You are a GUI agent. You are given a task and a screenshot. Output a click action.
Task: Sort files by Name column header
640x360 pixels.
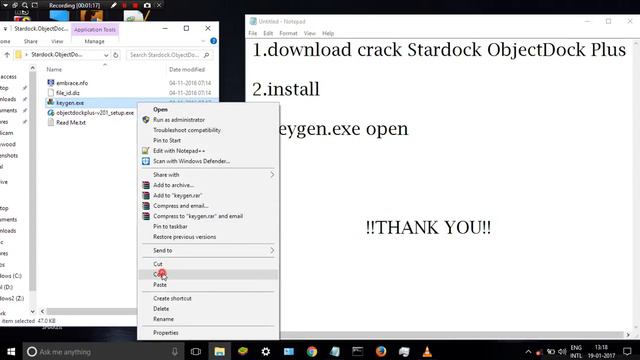click(x=54, y=69)
